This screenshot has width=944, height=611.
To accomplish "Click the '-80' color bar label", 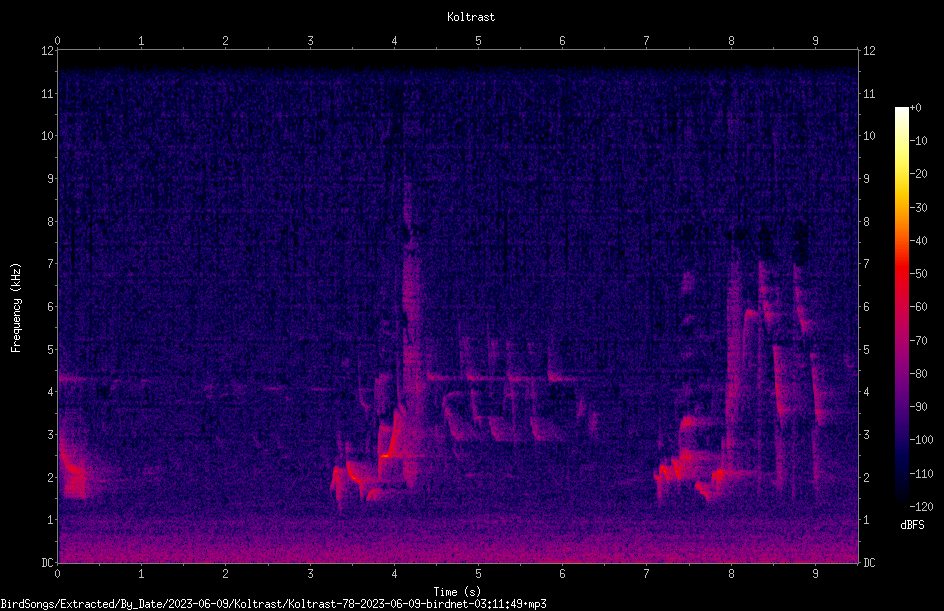I will (919, 374).
